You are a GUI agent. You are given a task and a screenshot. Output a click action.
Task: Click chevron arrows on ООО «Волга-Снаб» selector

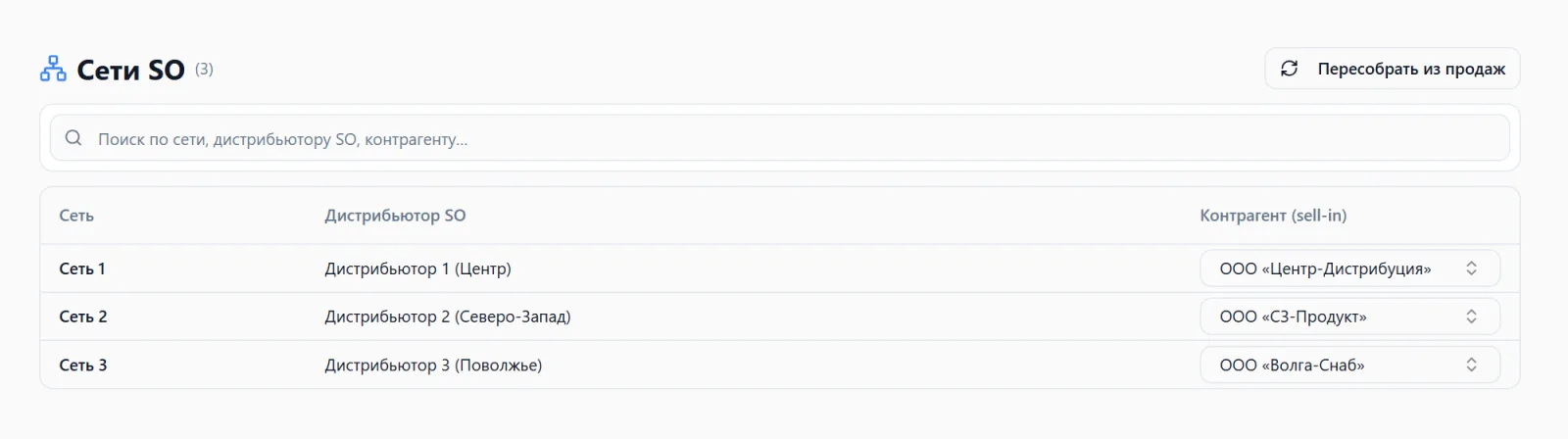tap(1471, 365)
